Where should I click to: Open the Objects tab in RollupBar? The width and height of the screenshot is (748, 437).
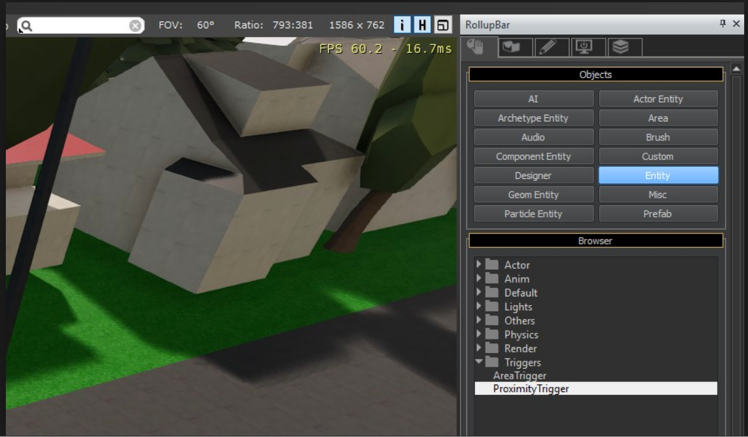(x=478, y=47)
